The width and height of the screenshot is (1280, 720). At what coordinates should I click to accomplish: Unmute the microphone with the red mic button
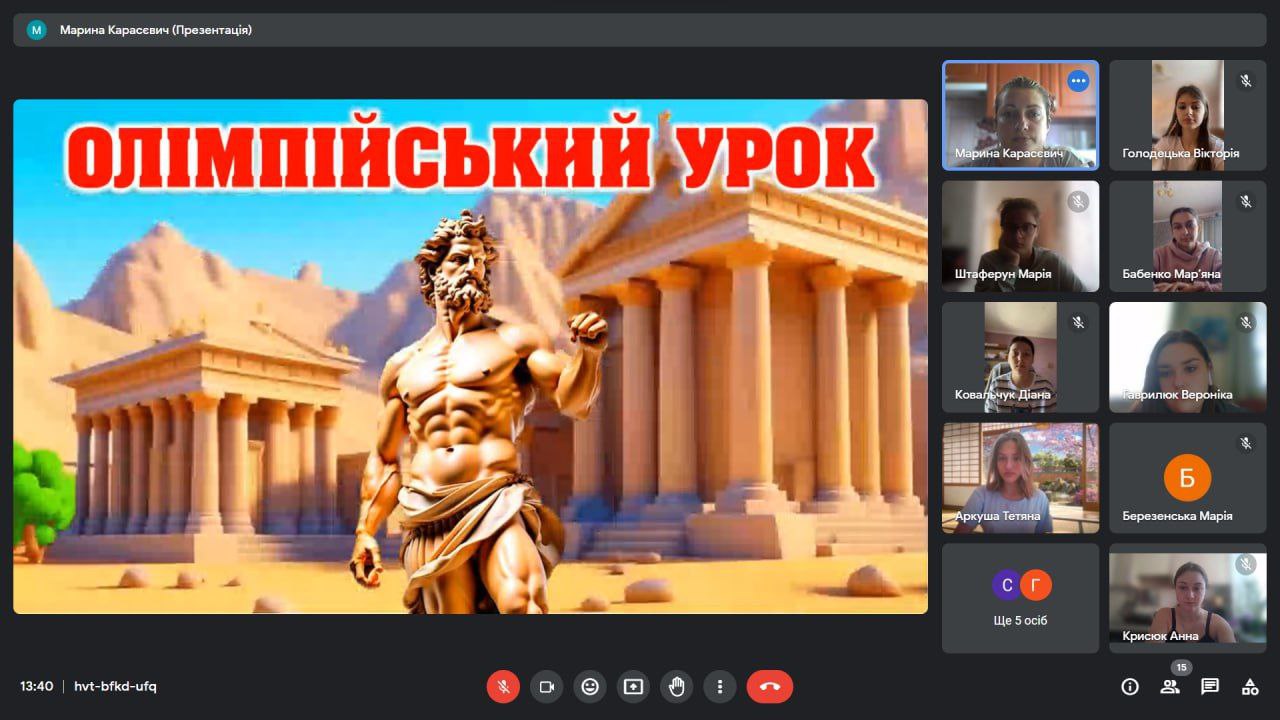503,686
